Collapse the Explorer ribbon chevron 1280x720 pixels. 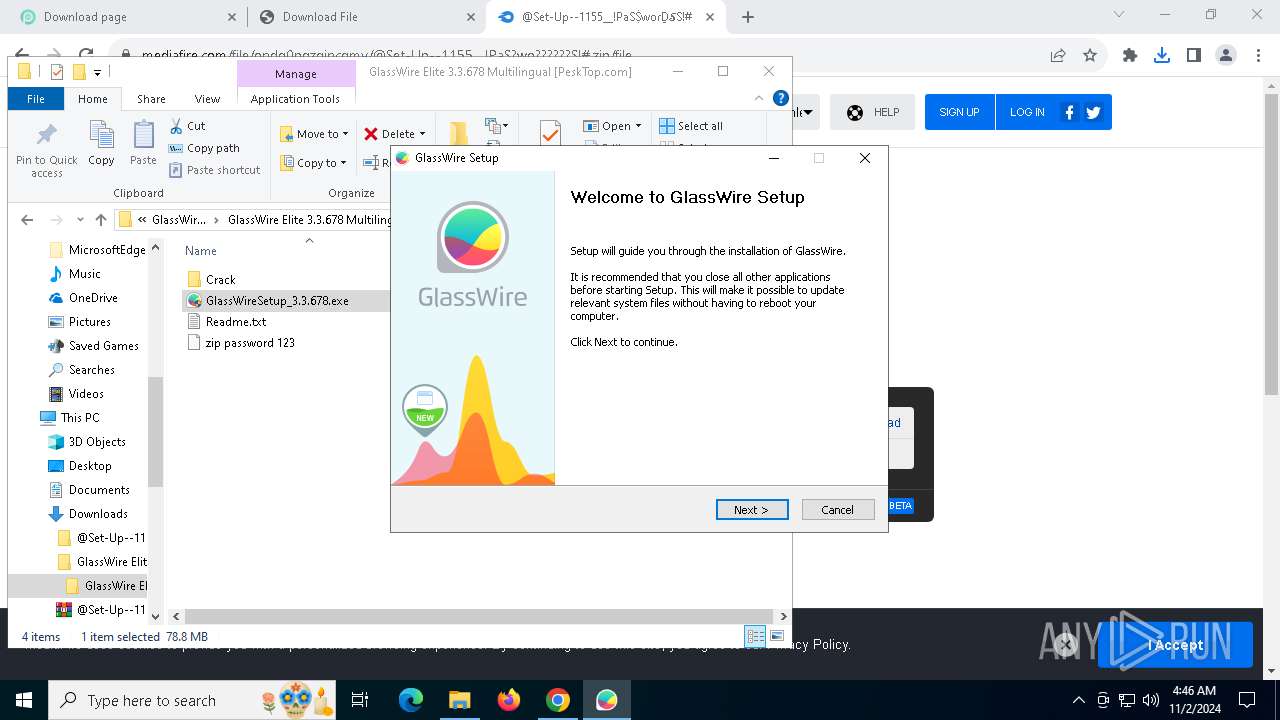(759, 99)
